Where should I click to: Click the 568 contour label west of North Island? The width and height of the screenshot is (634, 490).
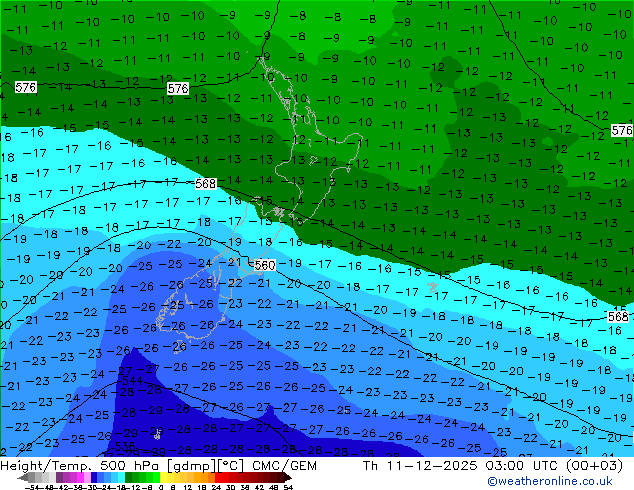click(205, 184)
